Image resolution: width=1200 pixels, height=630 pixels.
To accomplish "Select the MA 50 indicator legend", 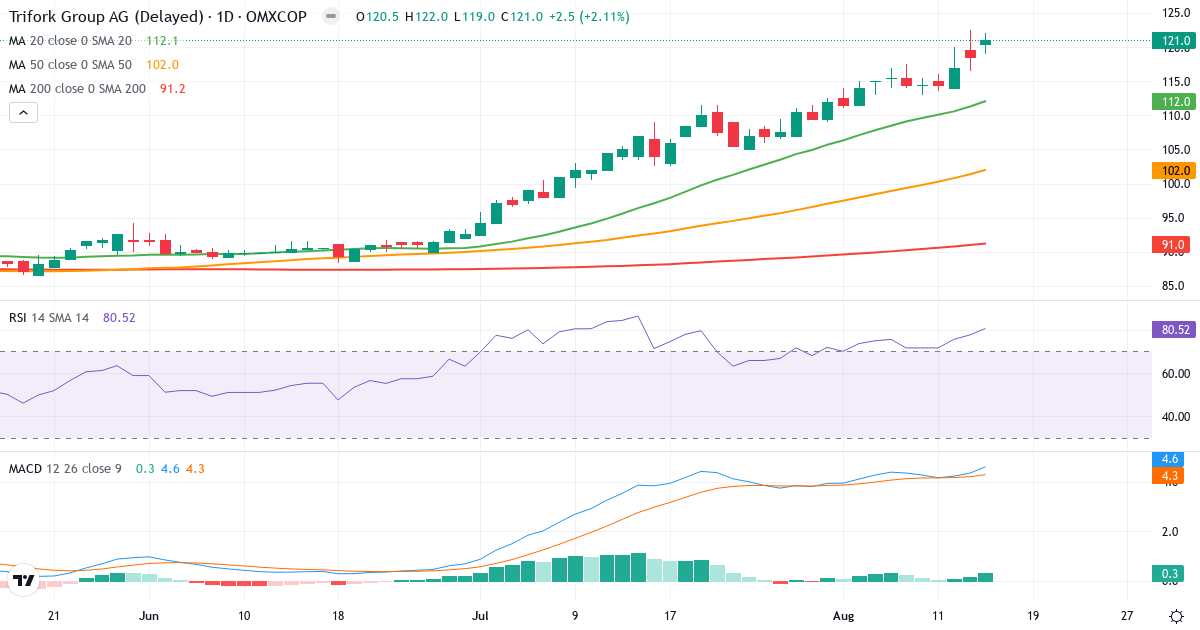I will (x=70, y=64).
